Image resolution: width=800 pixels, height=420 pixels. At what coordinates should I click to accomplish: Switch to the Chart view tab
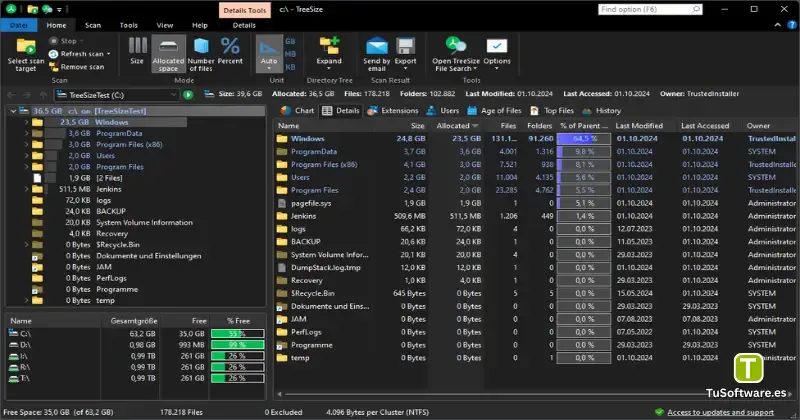[x=298, y=111]
